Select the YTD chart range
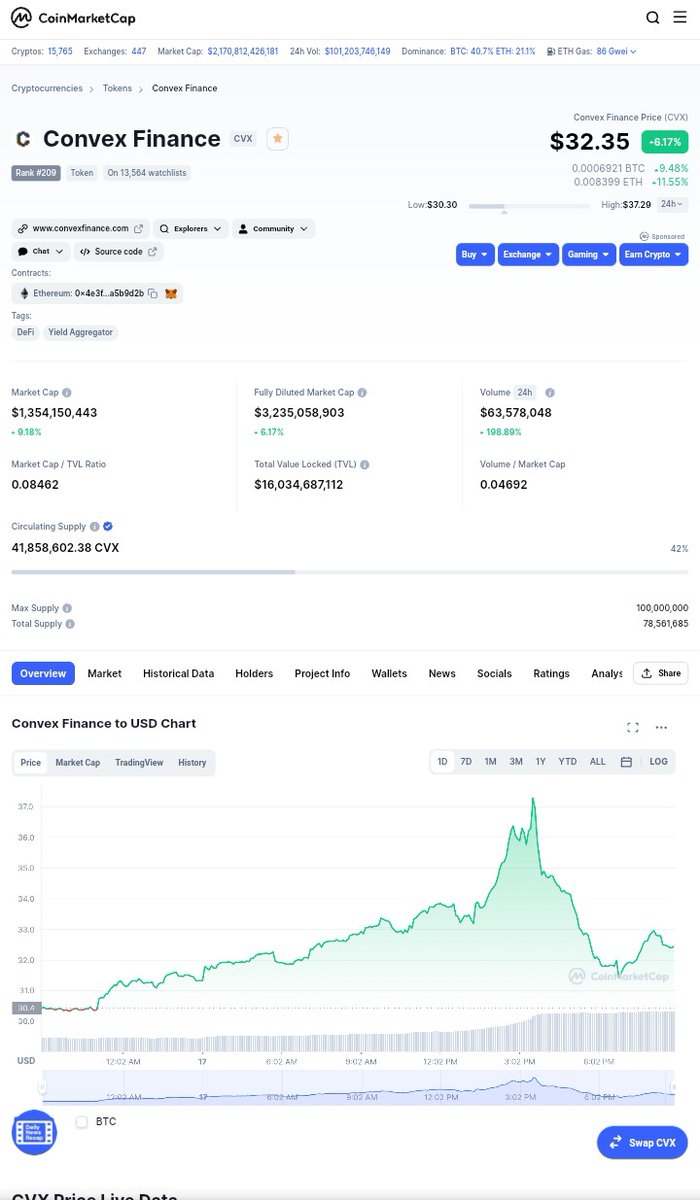 567,762
